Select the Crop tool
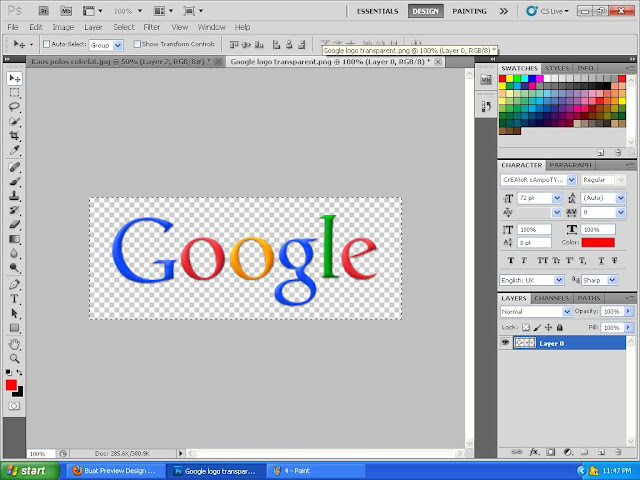The width and height of the screenshot is (640, 480). pos(14,136)
